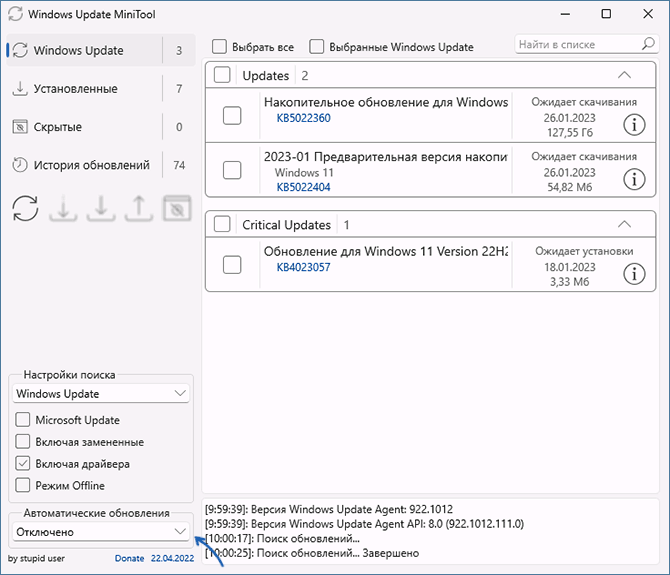Enable 'Включая замененные' option
This screenshot has height=575, width=670.
(x=23, y=441)
